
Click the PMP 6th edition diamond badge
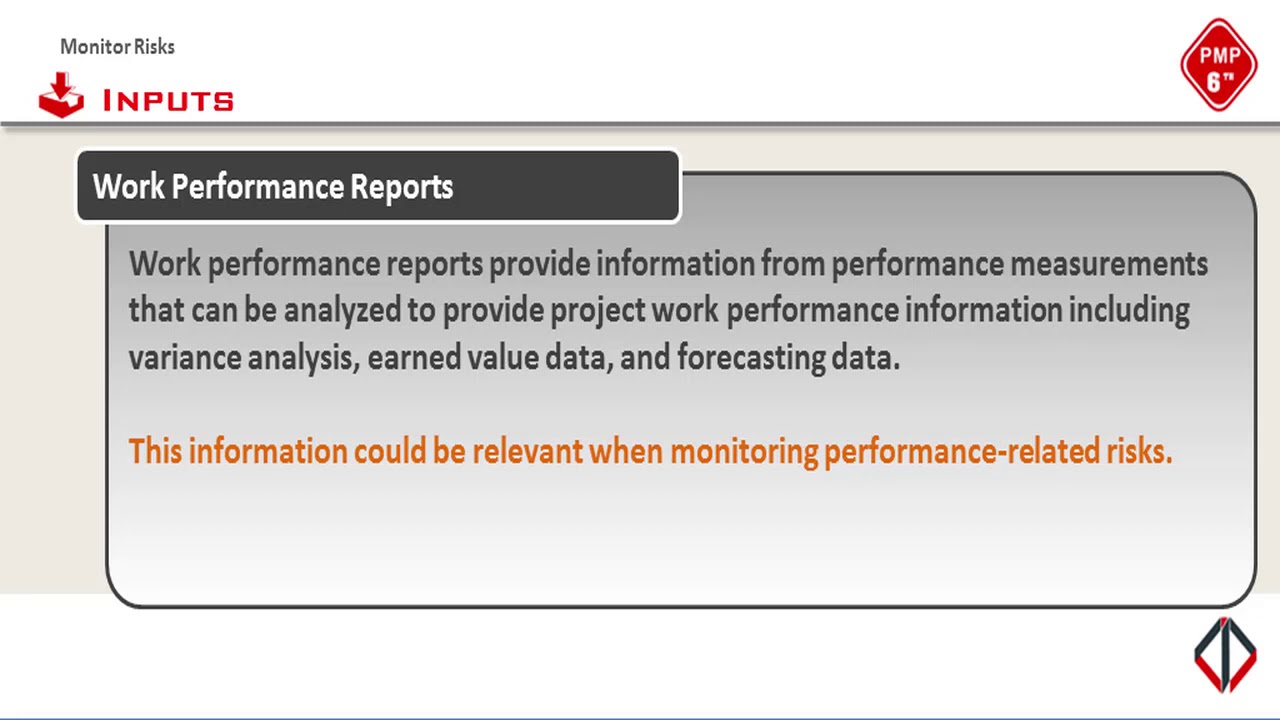[1218, 65]
